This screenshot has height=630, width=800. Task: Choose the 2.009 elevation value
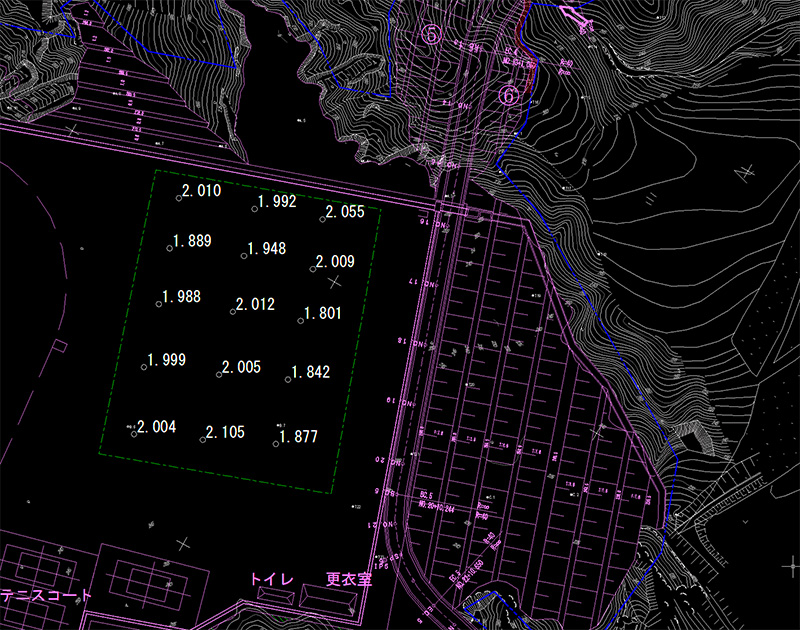pos(335,262)
